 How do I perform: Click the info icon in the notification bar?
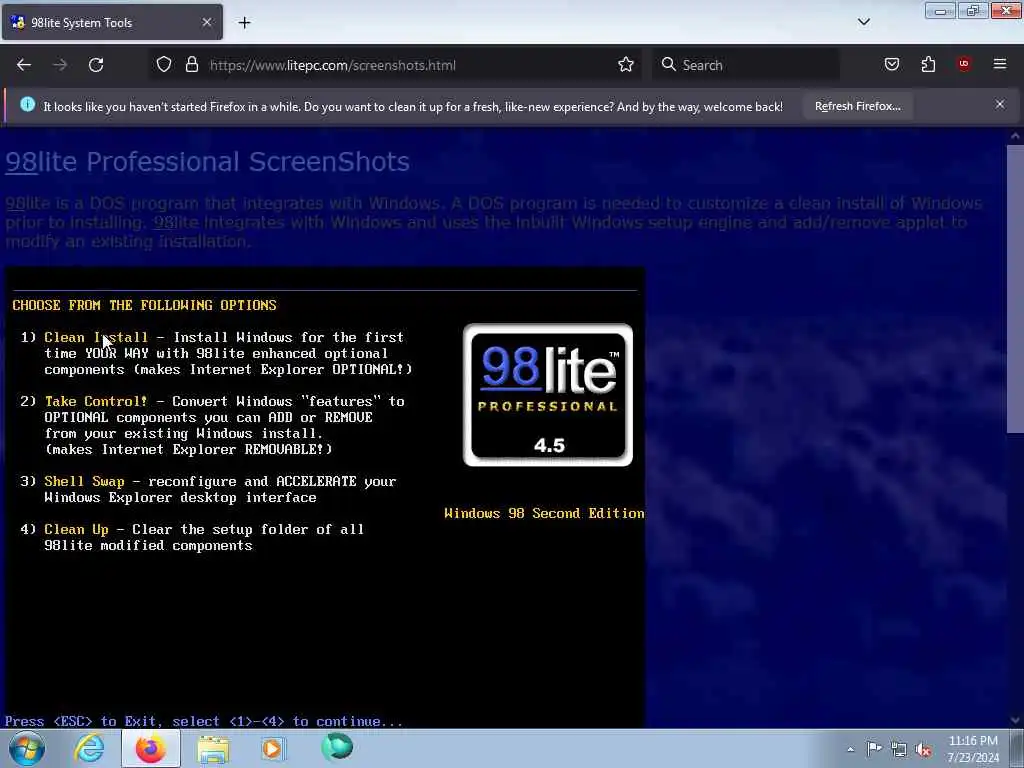click(27, 104)
